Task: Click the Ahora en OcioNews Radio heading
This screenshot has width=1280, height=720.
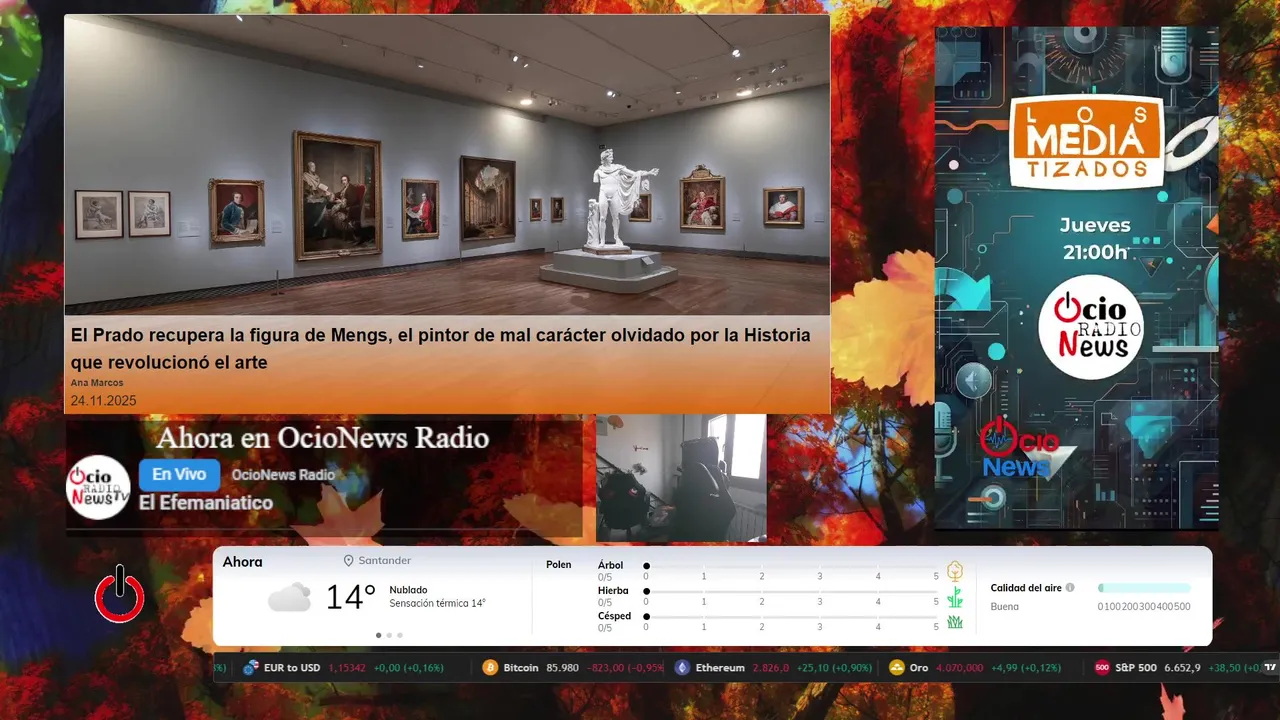Action: click(x=323, y=438)
